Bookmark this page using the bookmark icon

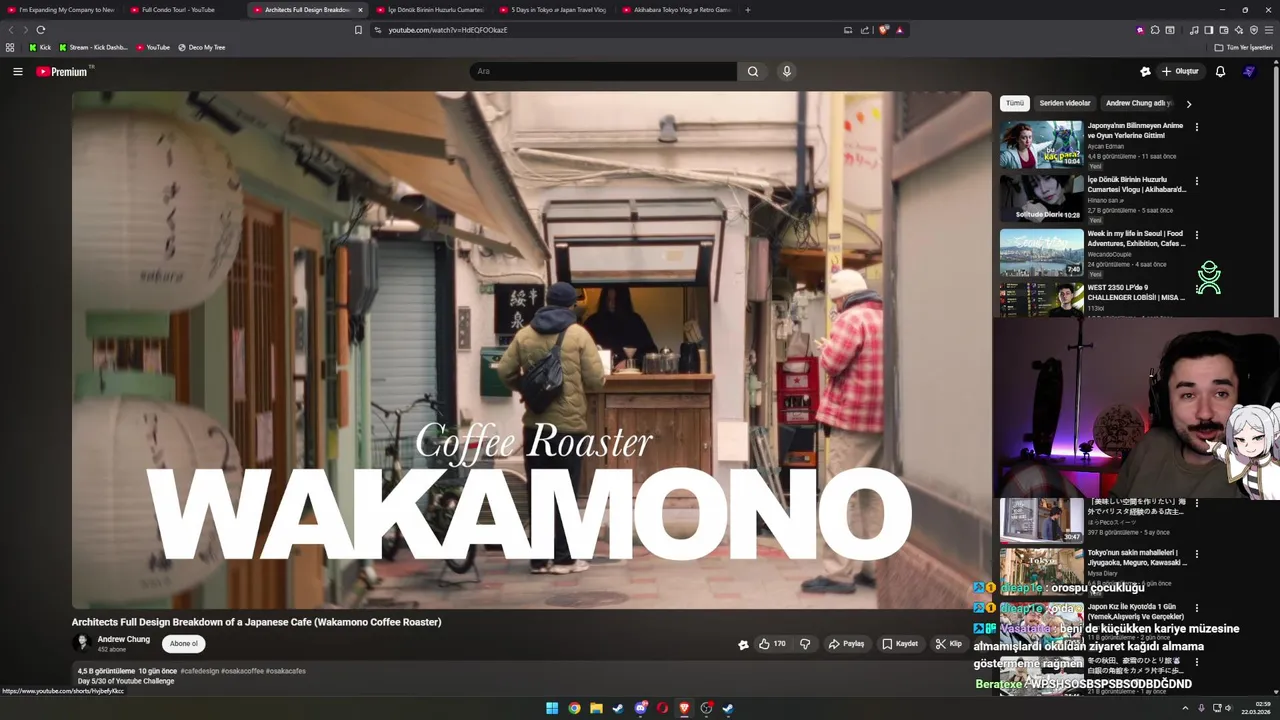(358, 30)
